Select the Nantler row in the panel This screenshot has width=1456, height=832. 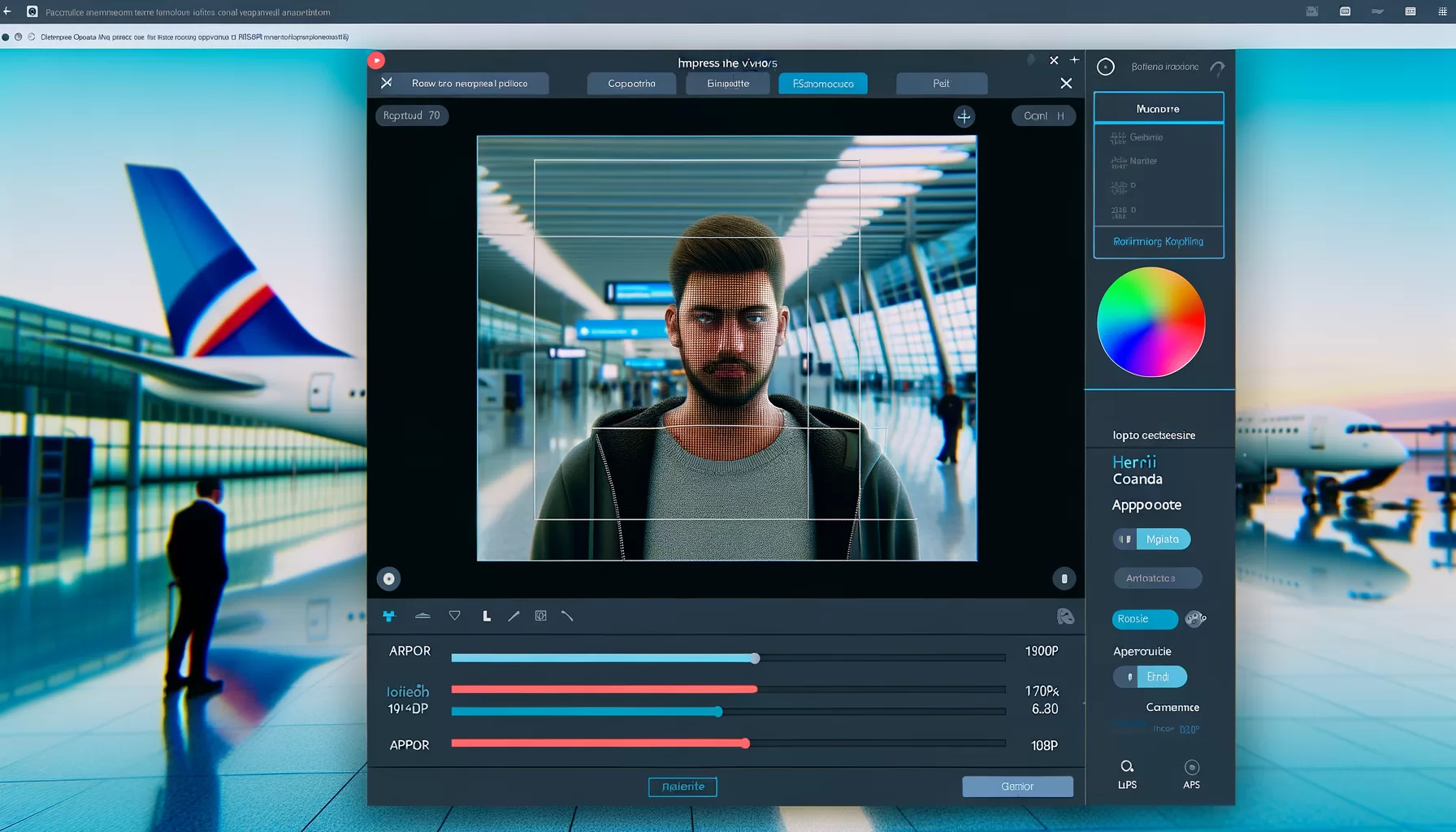[1159, 161]
